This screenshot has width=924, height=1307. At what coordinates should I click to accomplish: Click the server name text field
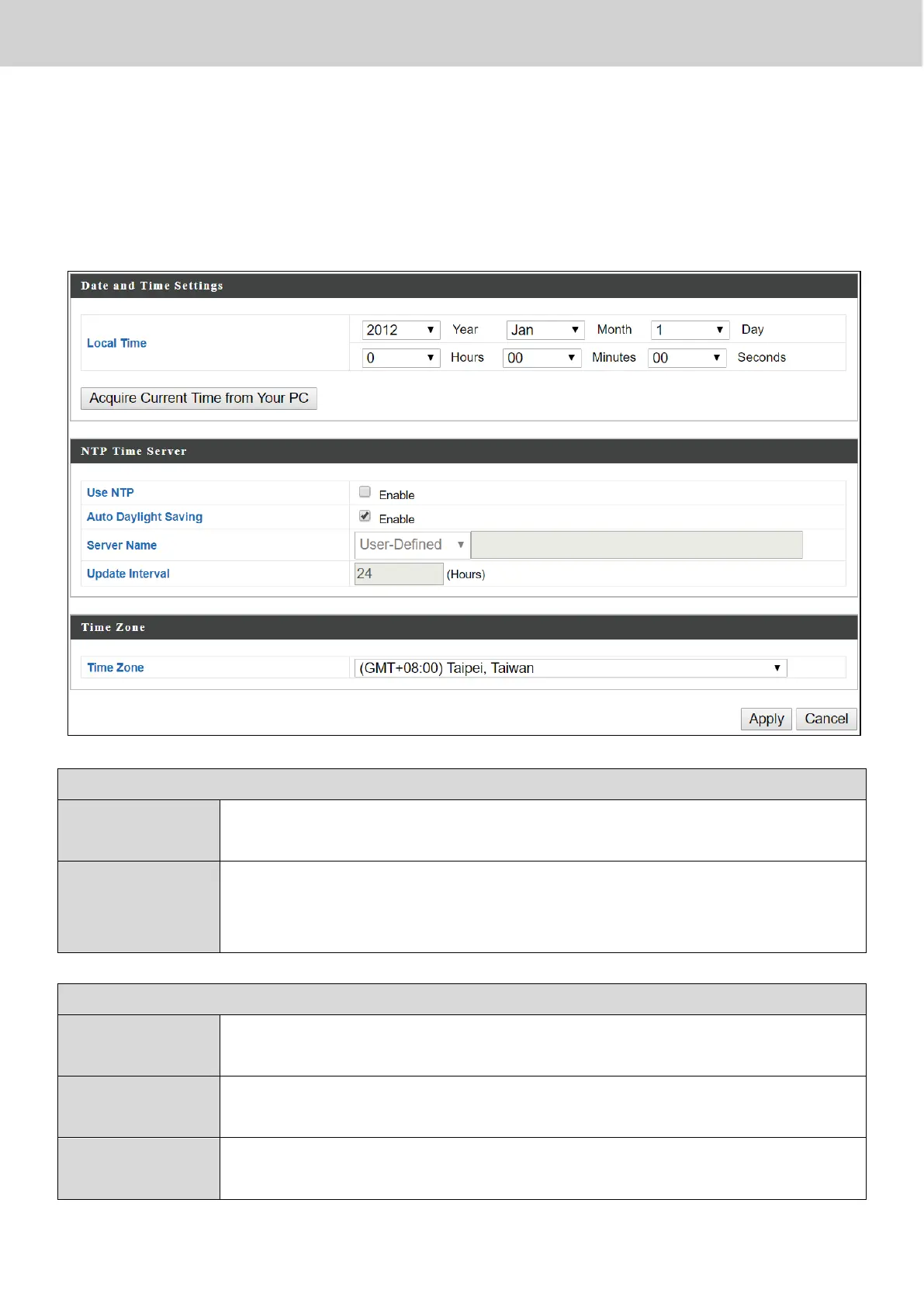[x=637, y=545]
